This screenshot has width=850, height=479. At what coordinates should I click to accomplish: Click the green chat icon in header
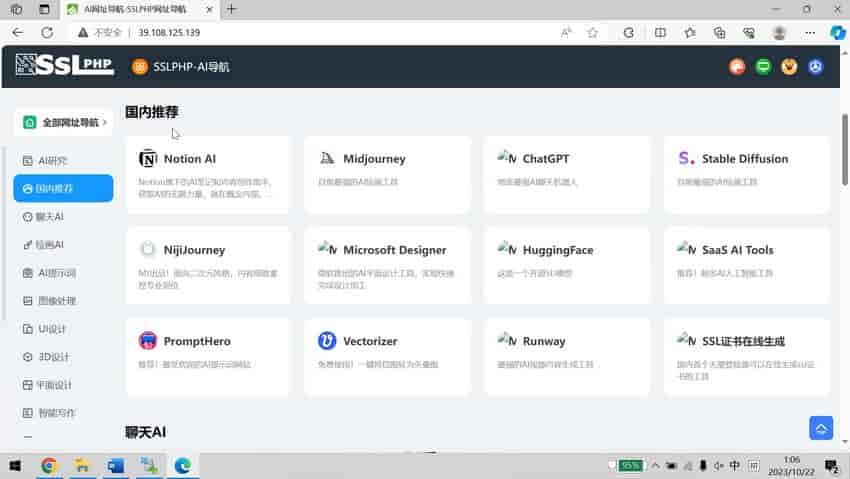(764, 67)
